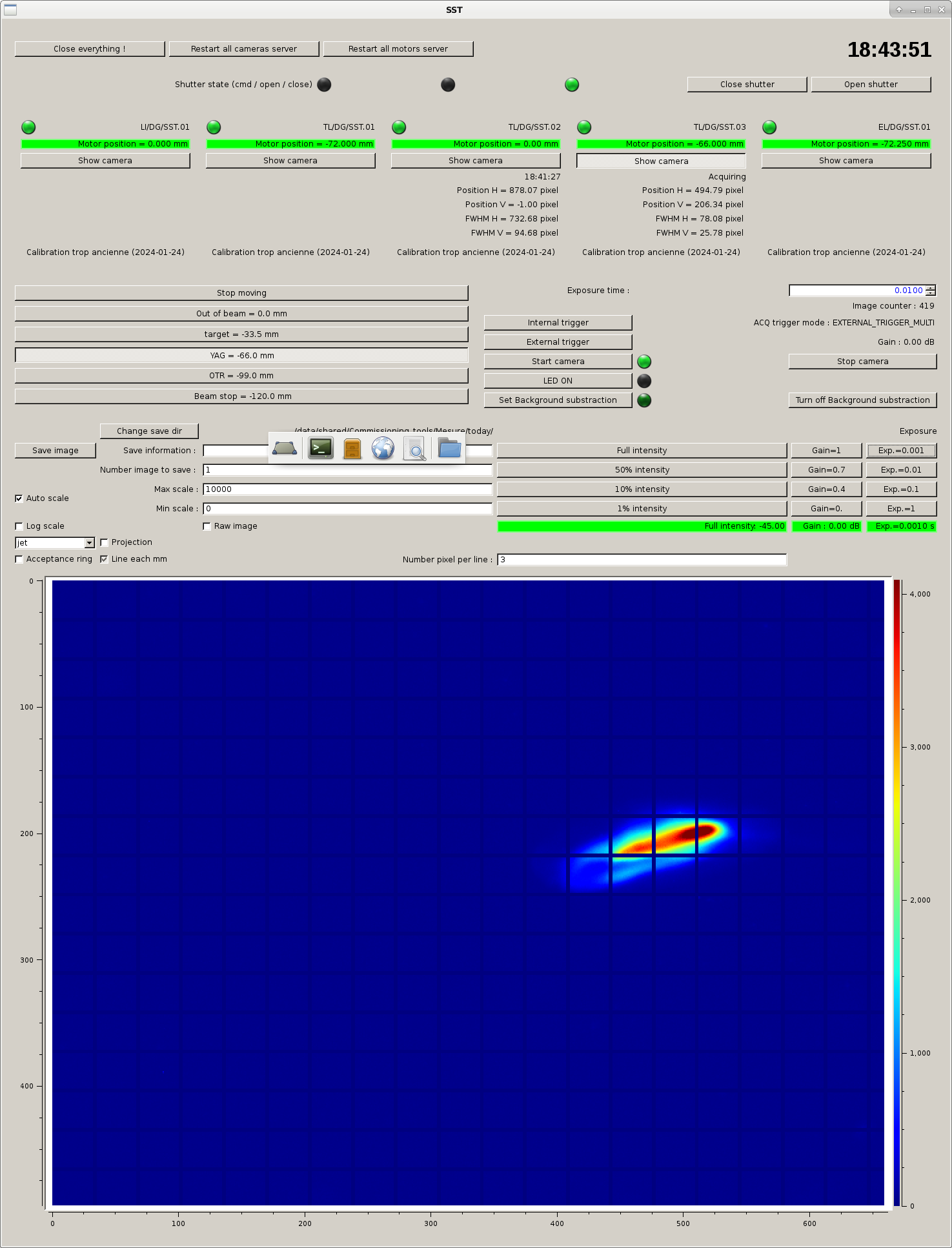Launch the file manager cabinet icon
The width and height of the screenshot is (952, 1248).
352,448
